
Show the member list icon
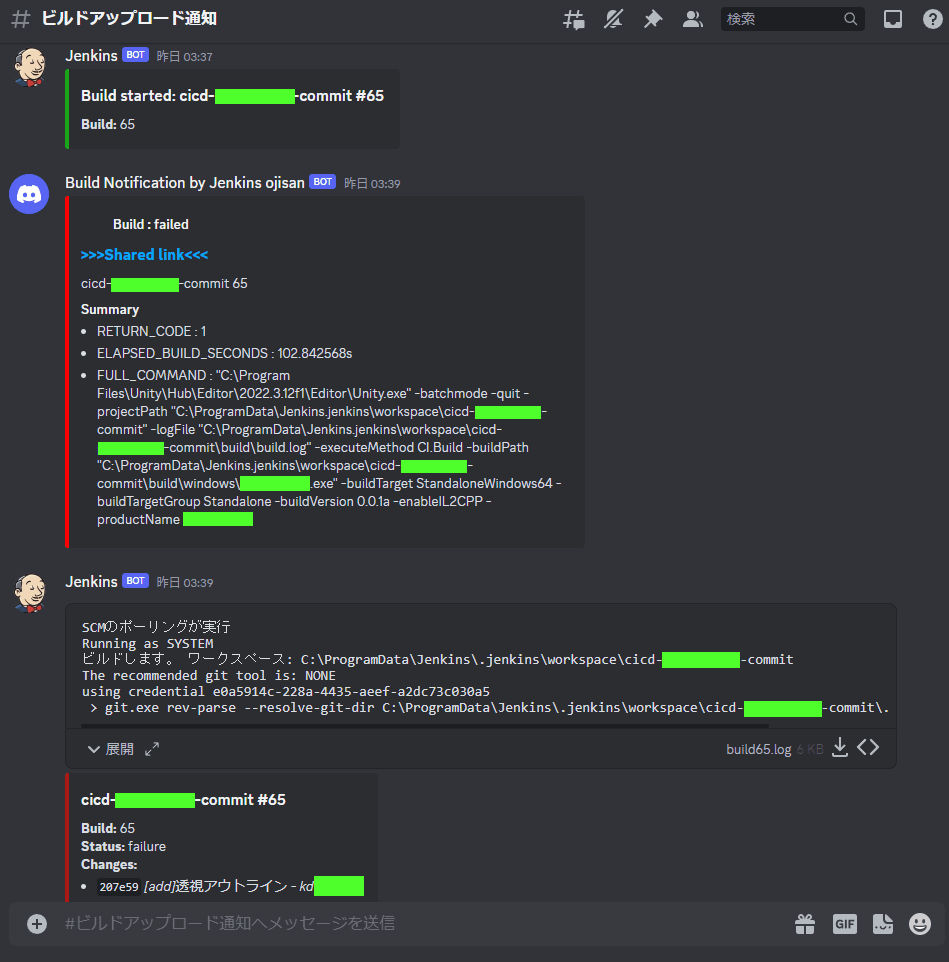tap(693, 20)
